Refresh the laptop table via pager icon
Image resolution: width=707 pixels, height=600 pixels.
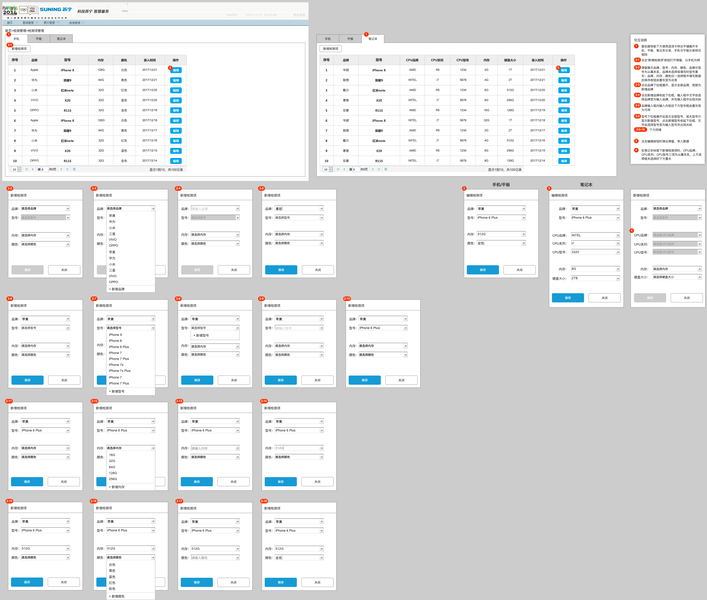pyautogui.click(x=386, y=169)
